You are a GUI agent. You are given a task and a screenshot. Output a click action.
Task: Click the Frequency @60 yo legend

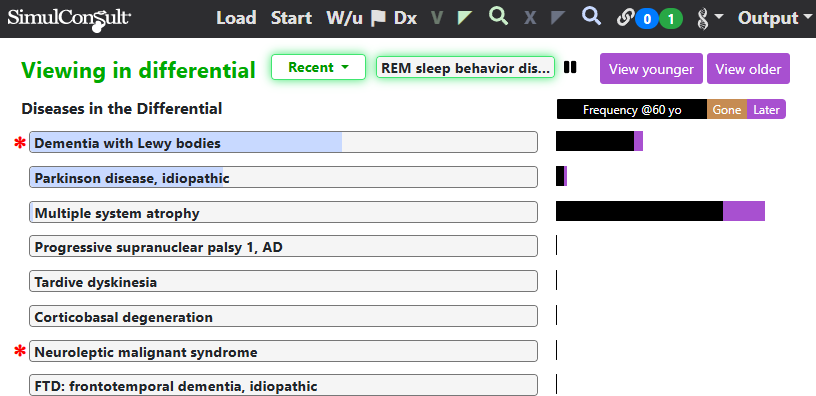click(632, 110)
